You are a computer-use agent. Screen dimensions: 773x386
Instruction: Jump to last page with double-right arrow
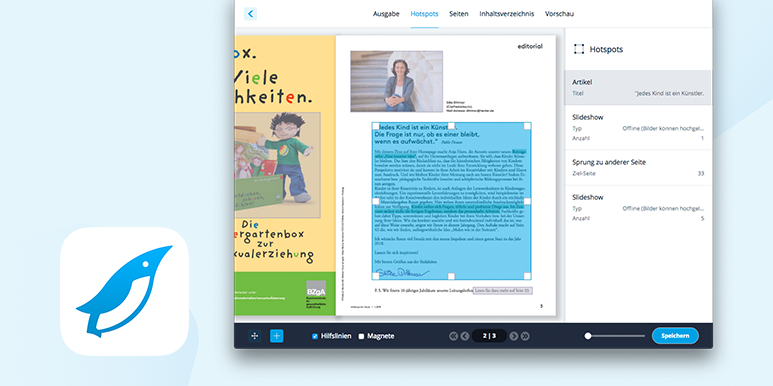525,336
